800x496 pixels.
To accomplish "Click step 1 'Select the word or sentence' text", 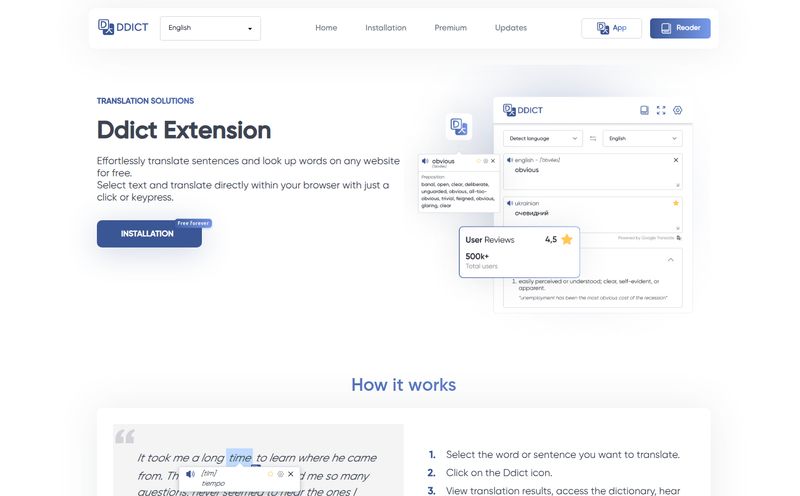I will pyautogui.click(x=563, y=455).
